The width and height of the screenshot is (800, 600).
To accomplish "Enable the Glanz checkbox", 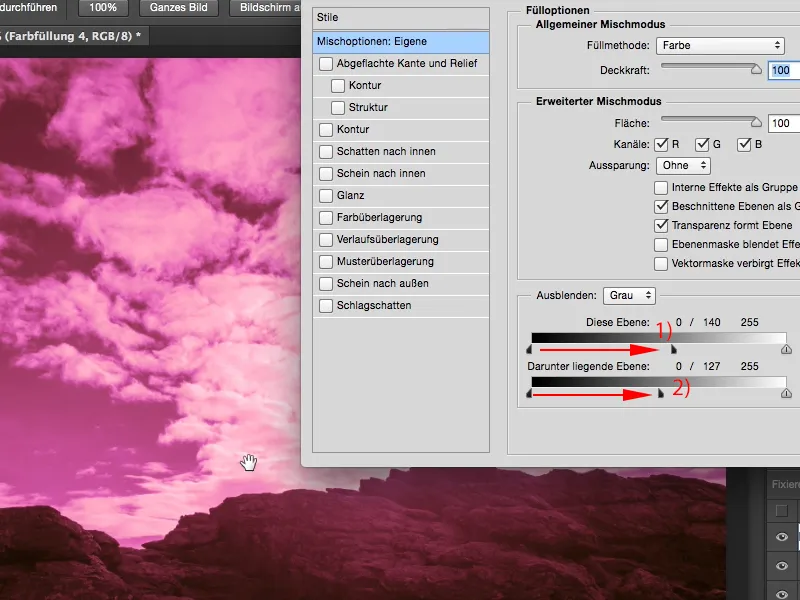I will (x=326, y=195).
